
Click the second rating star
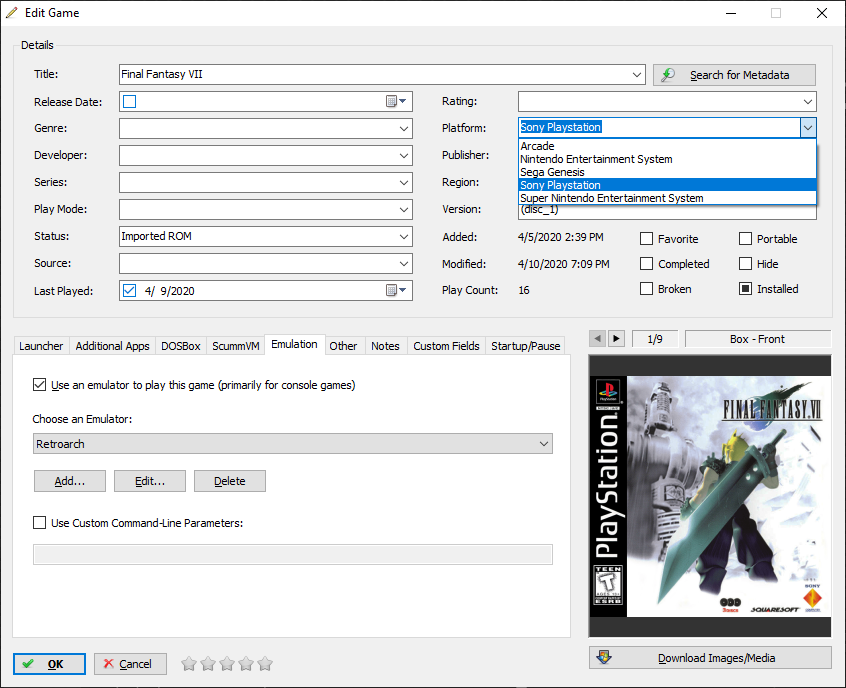(x=208, y=664)
